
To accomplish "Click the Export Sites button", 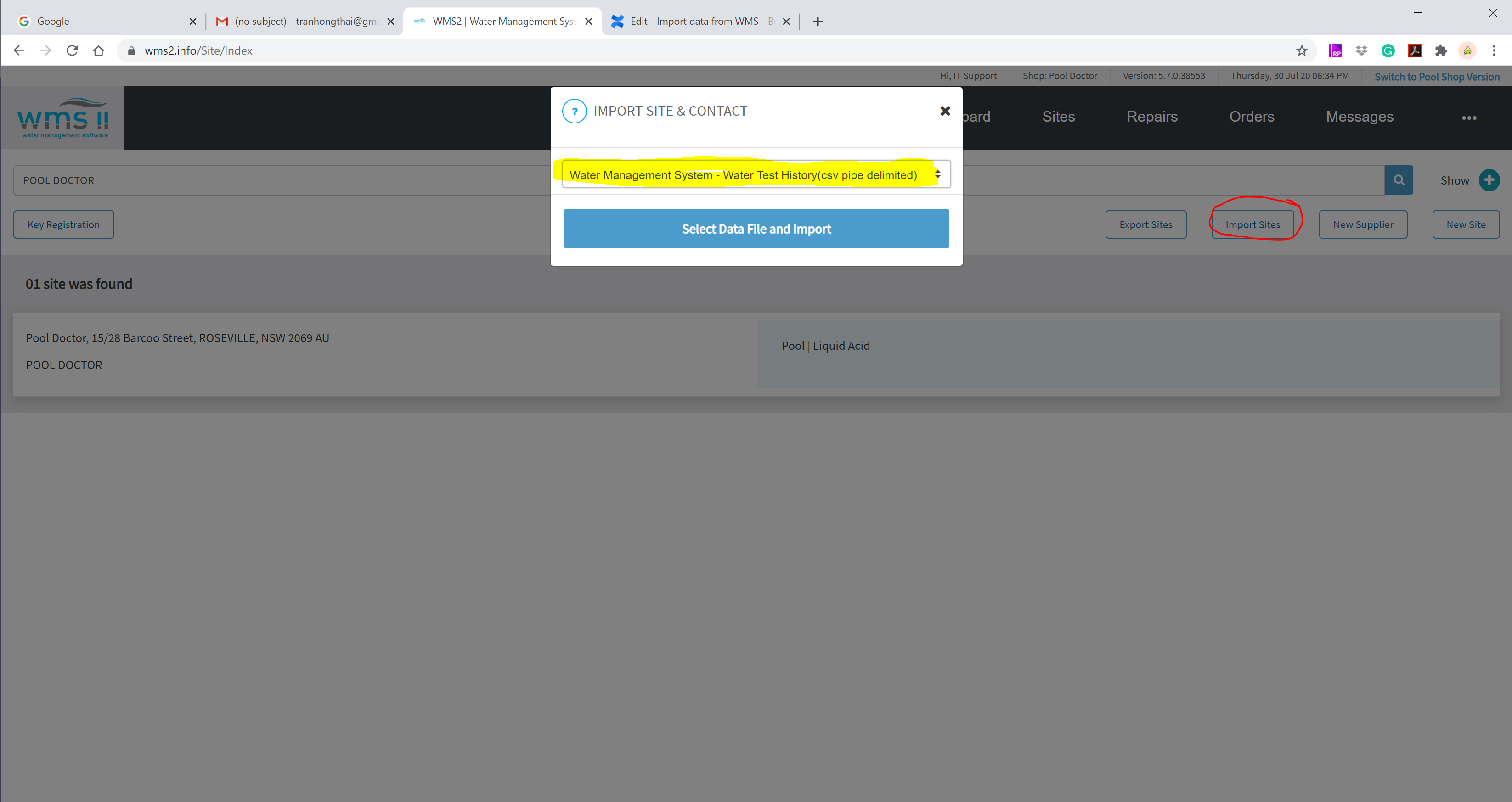I will tap(1146, 224).
